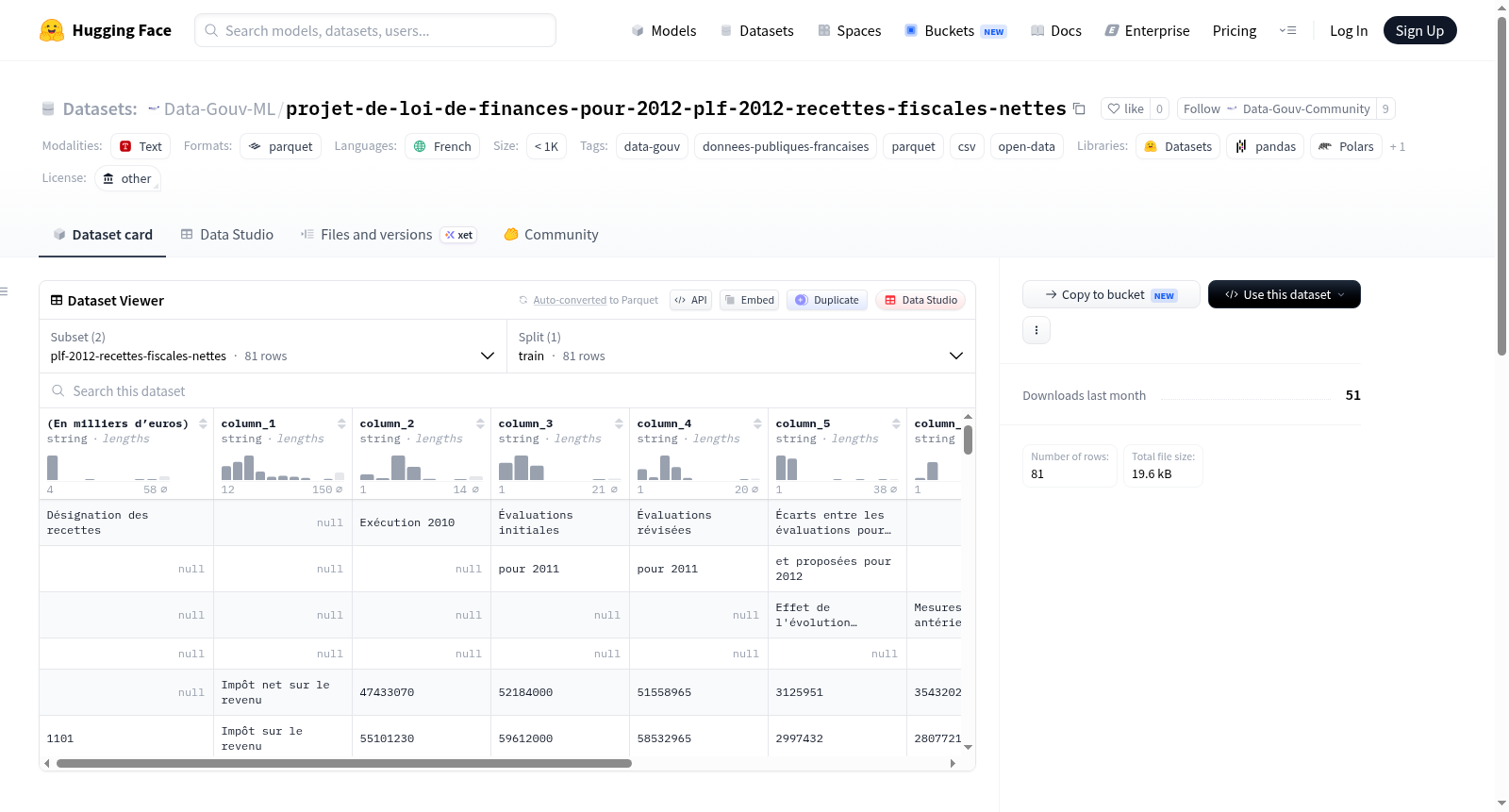
Task: Click the Hugging Face logo icon
Action: 52,30
